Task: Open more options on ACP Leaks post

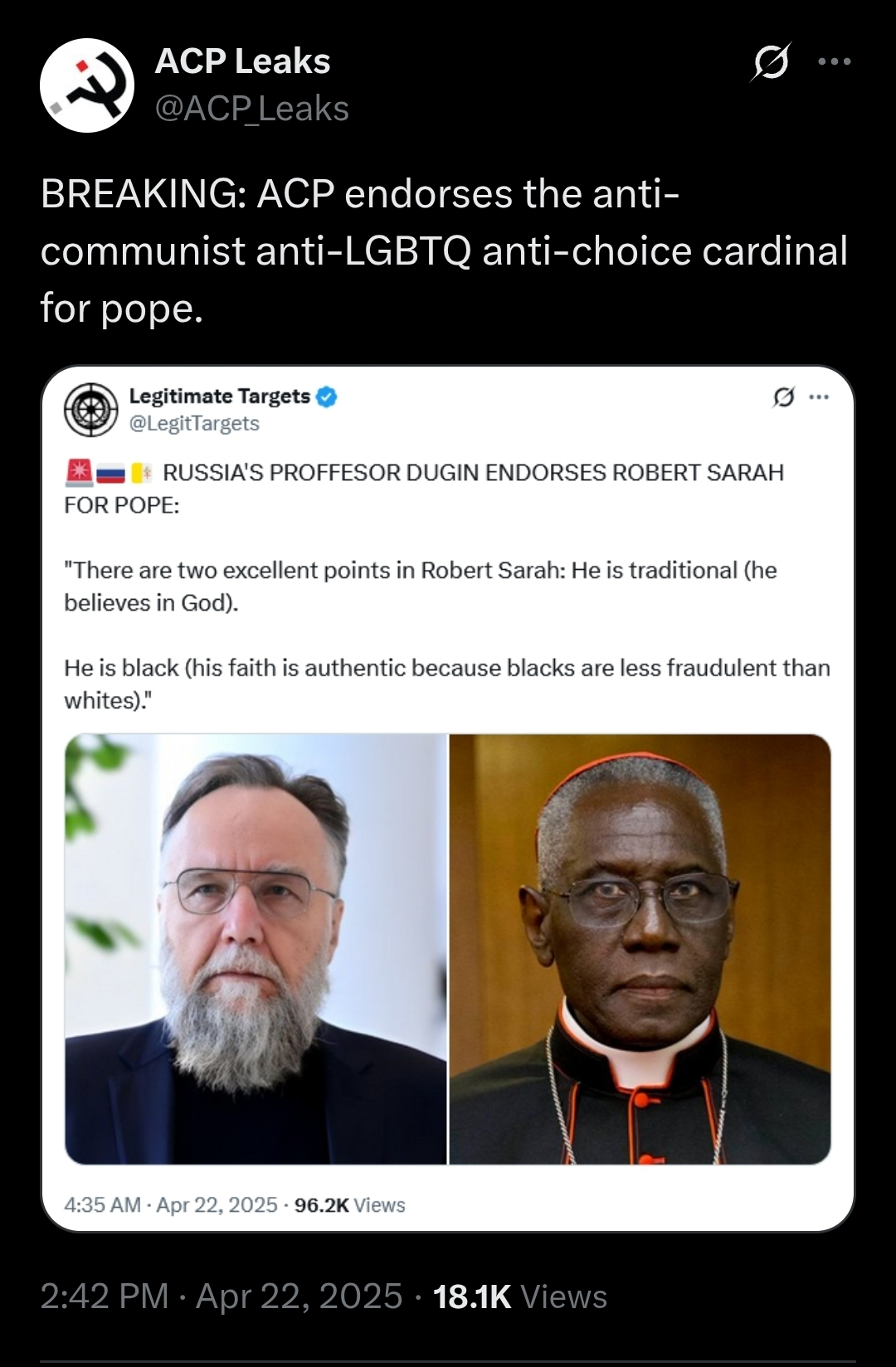Action: coord(835,61)
